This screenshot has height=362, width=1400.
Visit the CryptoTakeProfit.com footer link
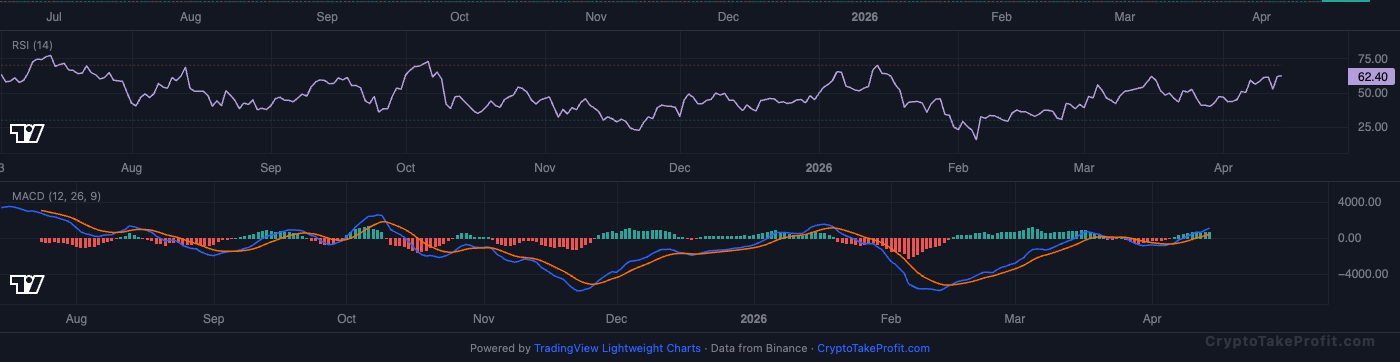pyautogui.click(x=873, y=348)
